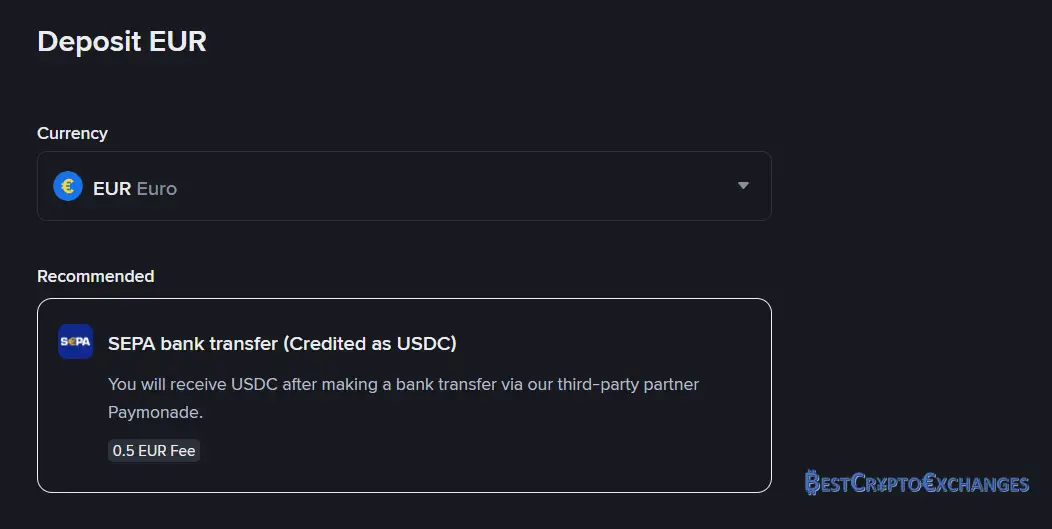Screen dimensions: 1052x529
Task: Click the grey 'Euro' currency name
Action: pyautogui.click(x=156, y=189)
